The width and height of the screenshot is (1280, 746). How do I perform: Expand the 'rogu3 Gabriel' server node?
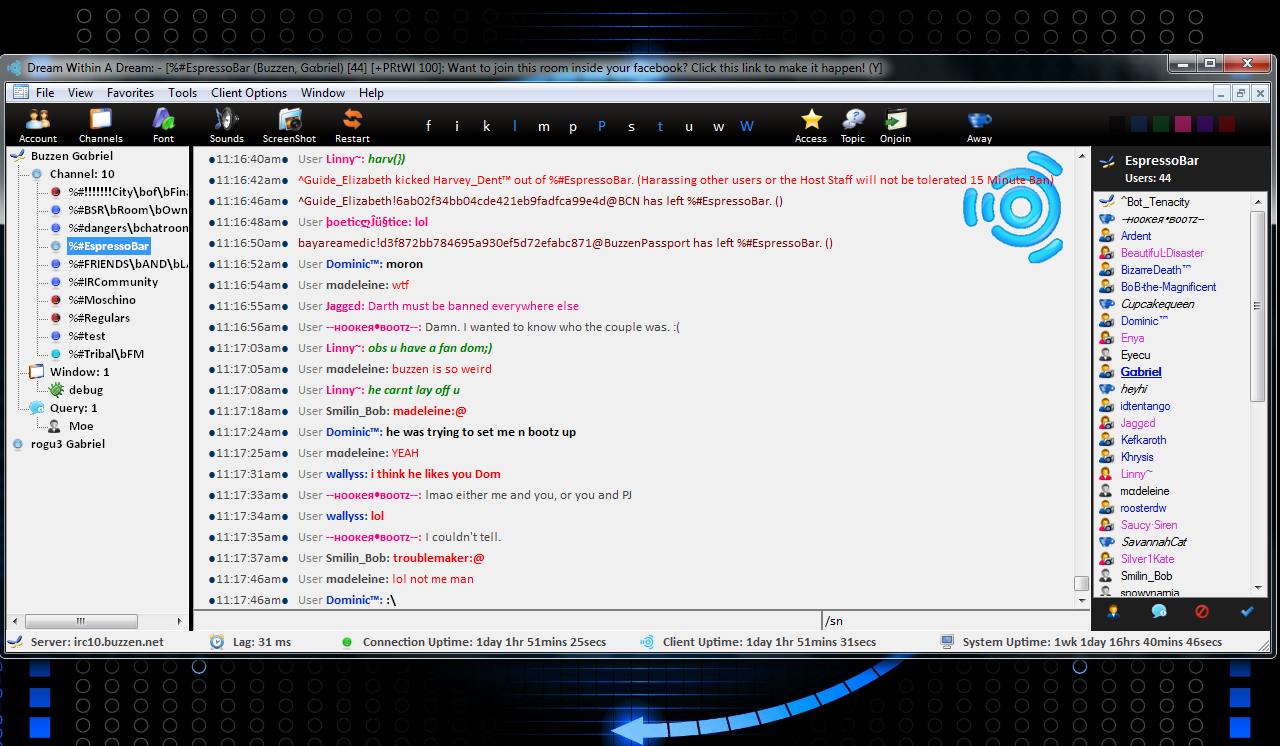tap(67, 444)
